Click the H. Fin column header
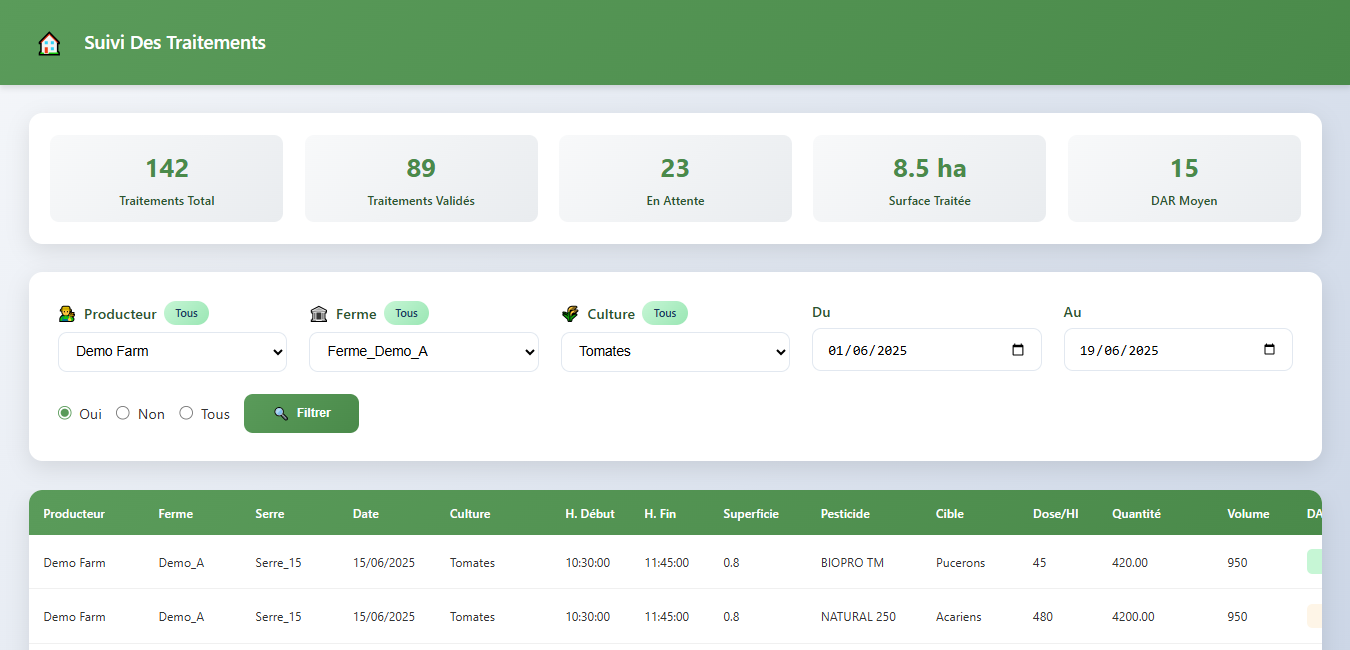Image resolution: width=1350 pixels, height=650 pixels. point(660,514)
